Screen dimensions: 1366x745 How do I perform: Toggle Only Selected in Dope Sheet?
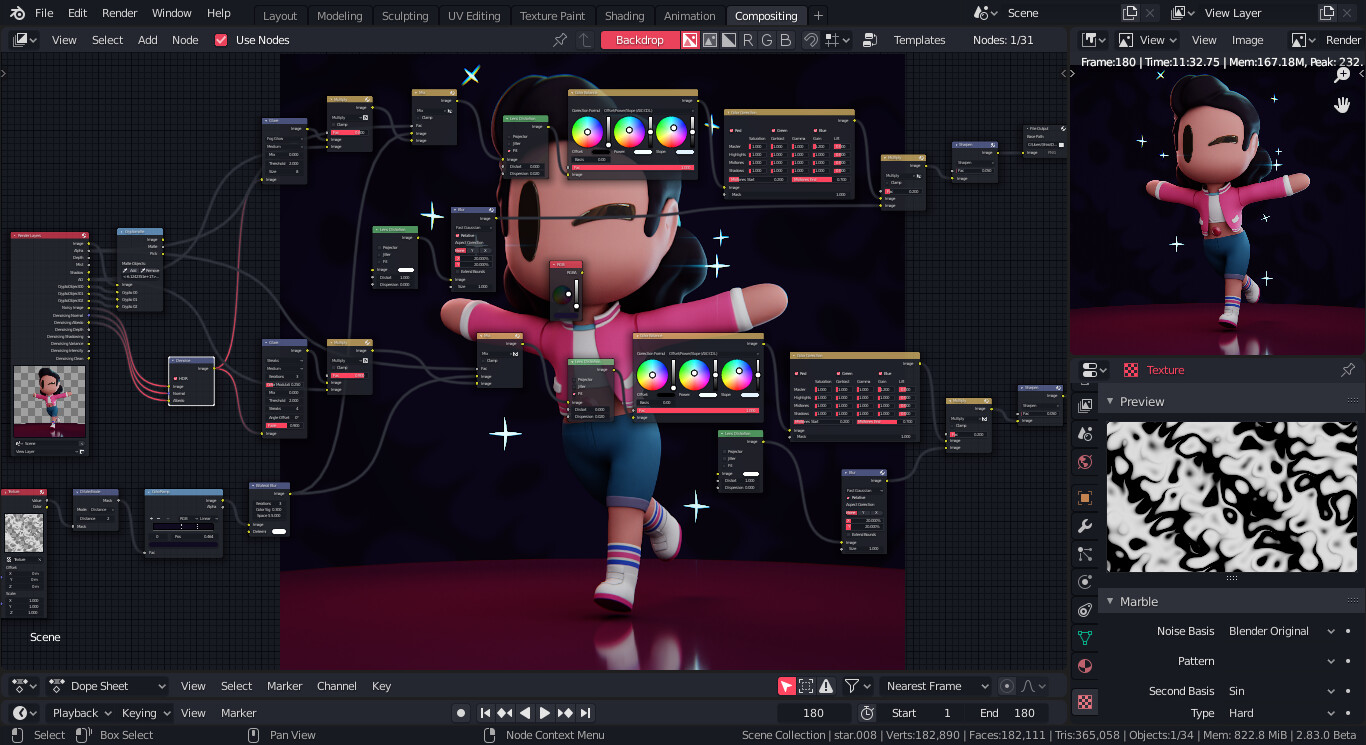(x=787, y=686)
